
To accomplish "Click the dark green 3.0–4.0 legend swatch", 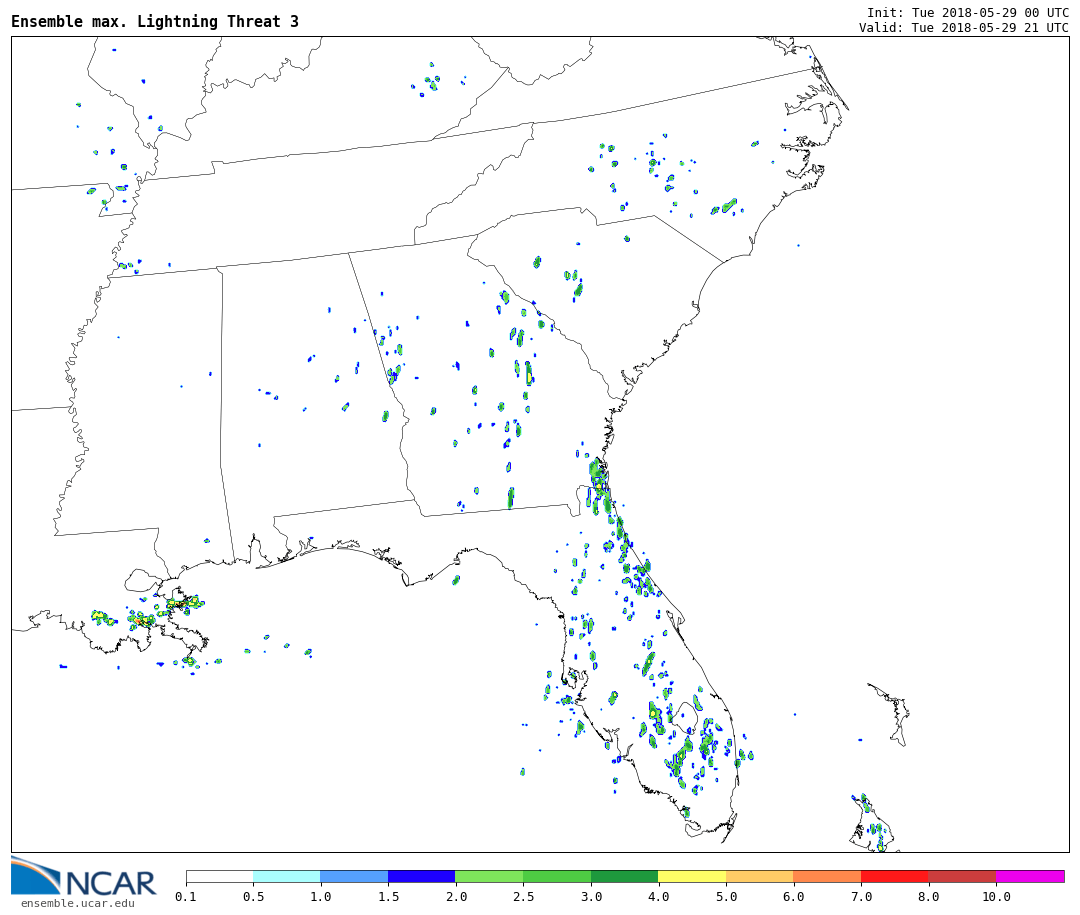I will pyautogui.click(x=624, y=876).
